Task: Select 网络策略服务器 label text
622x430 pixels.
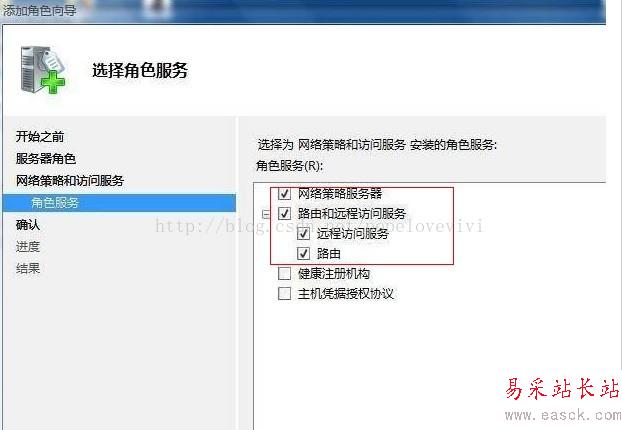Action: point(340,194)
